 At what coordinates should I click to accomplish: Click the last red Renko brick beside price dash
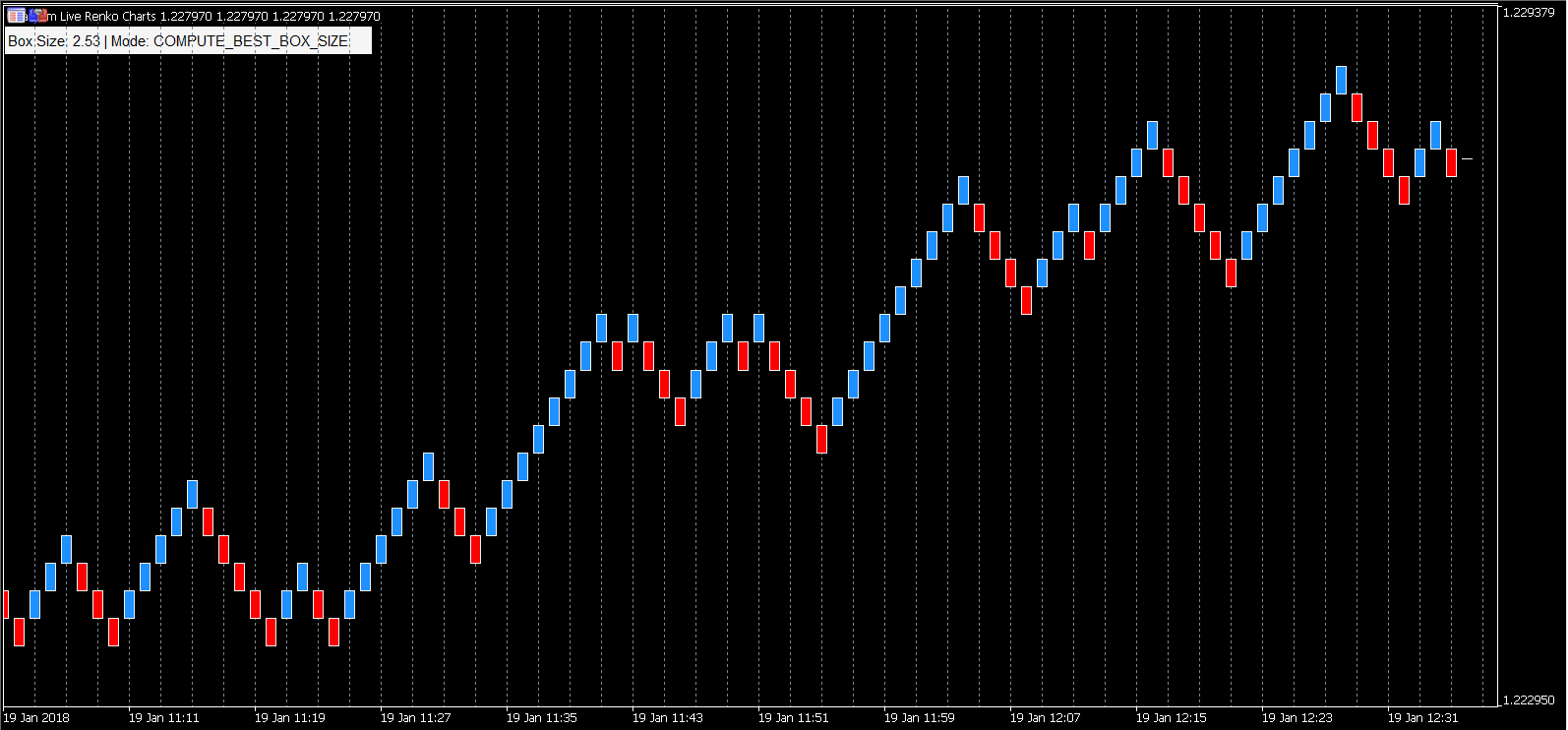[x=1451, y=162]
